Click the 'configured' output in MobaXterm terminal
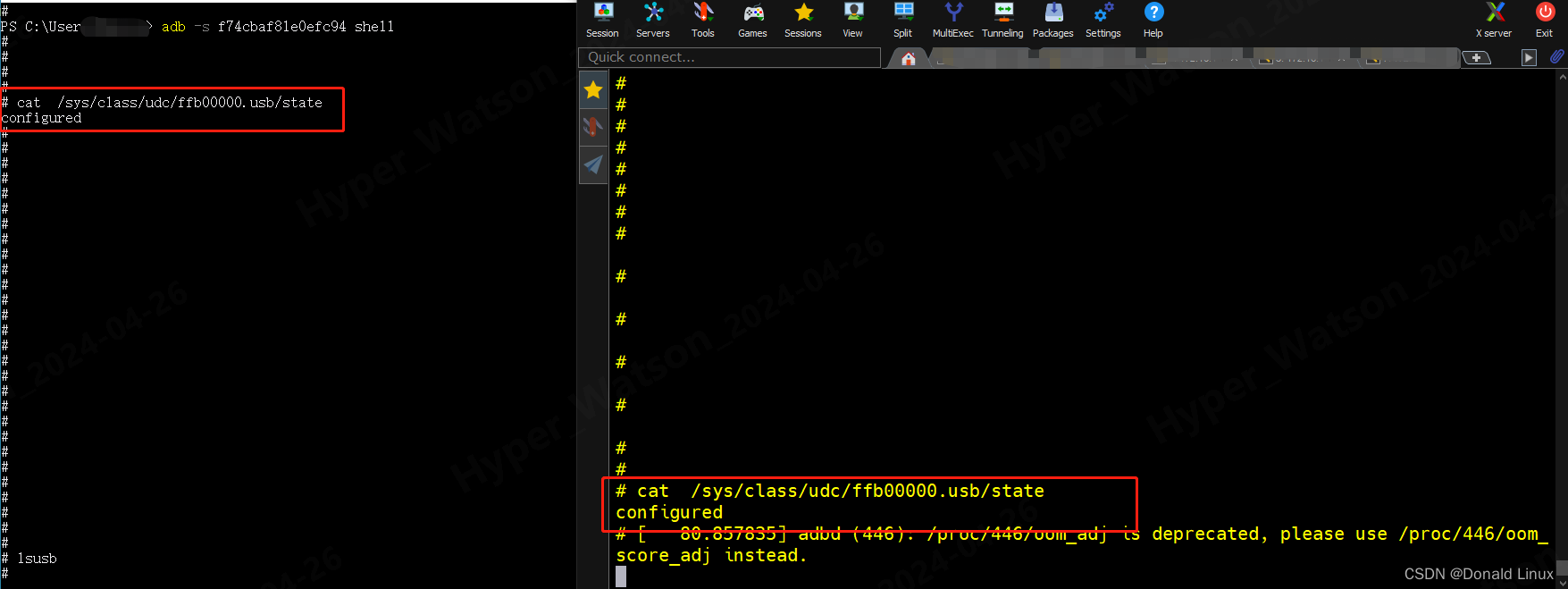 tap(669, 512)
